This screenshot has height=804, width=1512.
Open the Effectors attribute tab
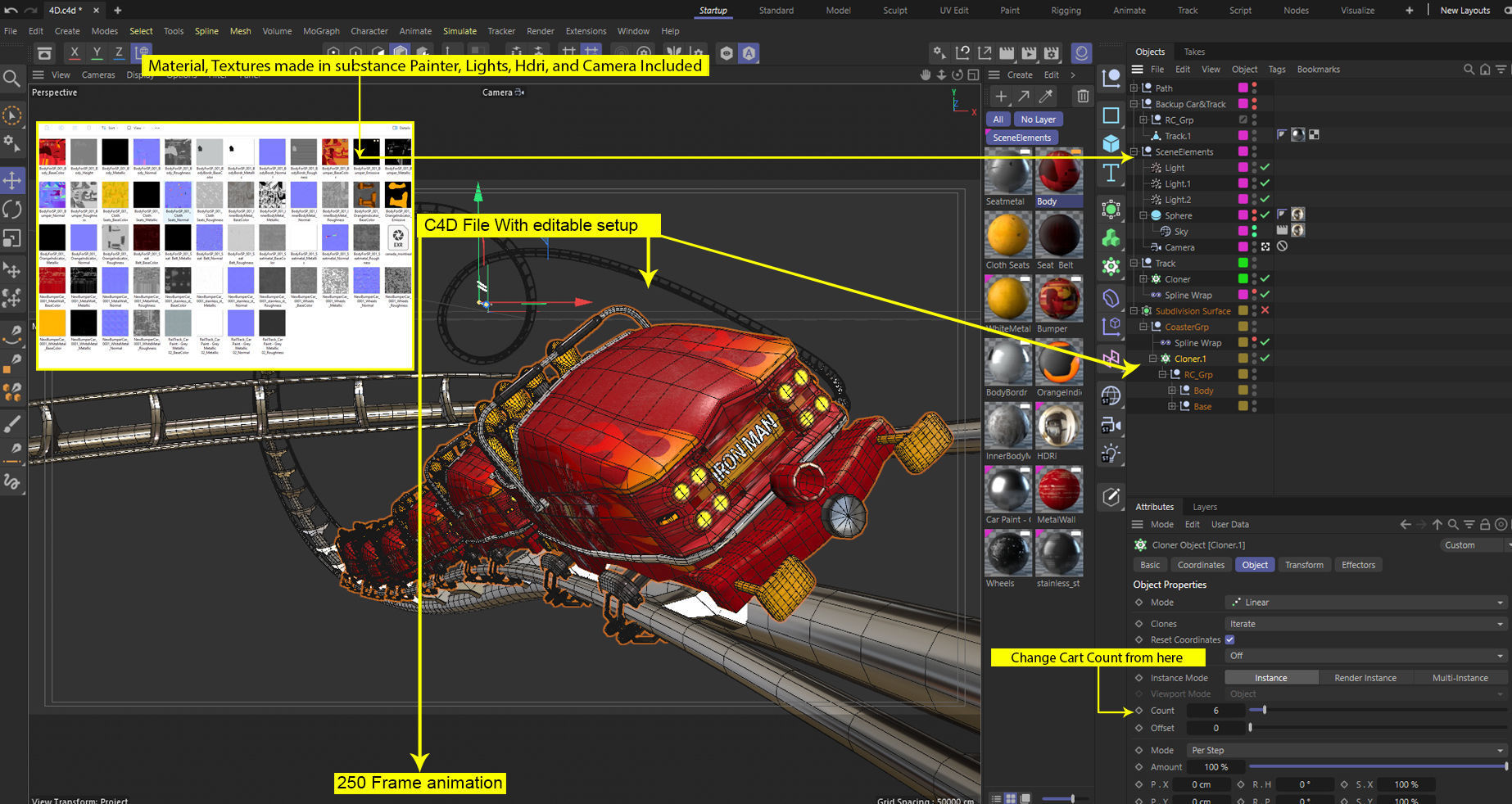(x=1358, y=565)
